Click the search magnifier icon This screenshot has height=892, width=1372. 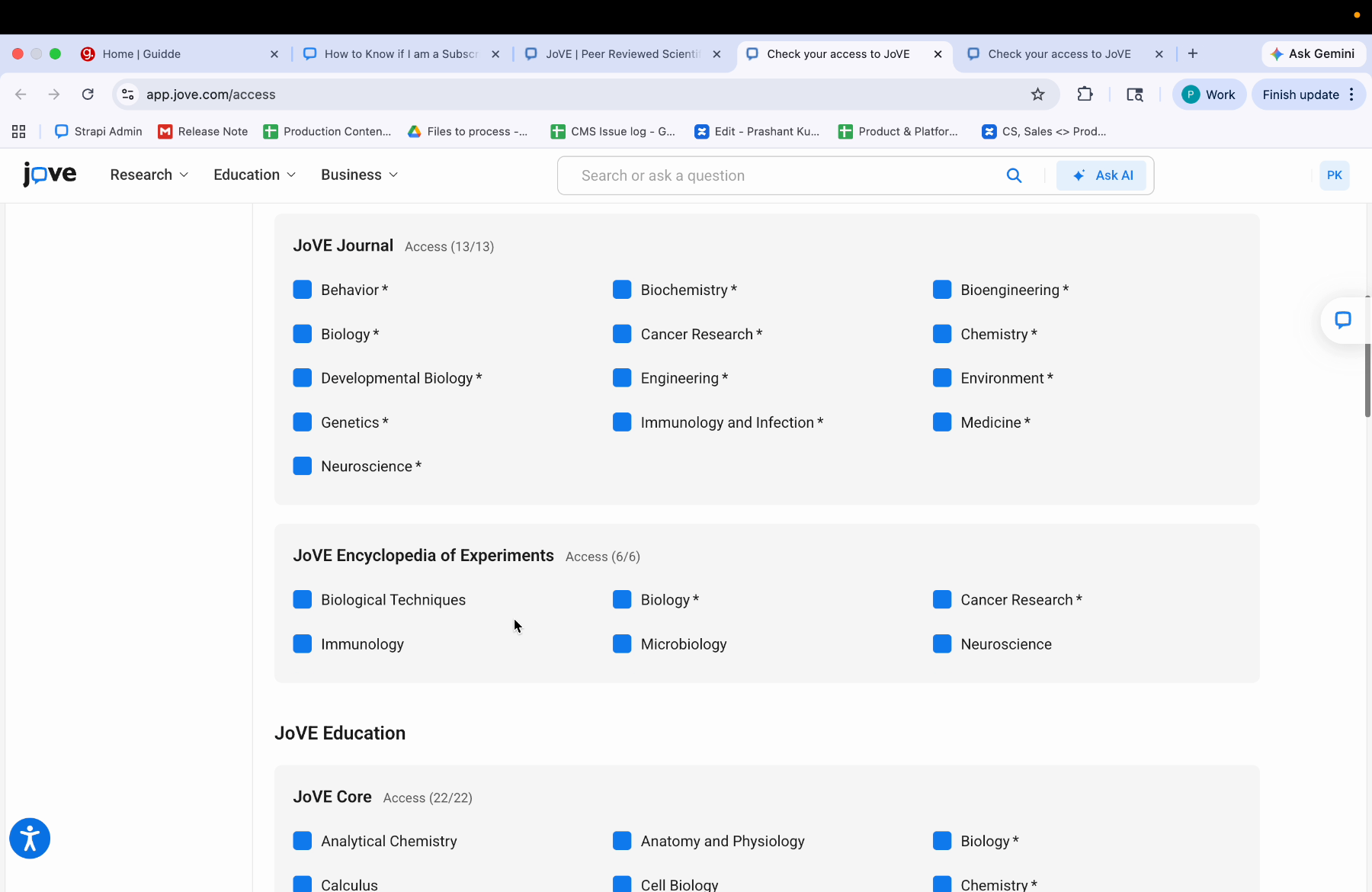1014,175
